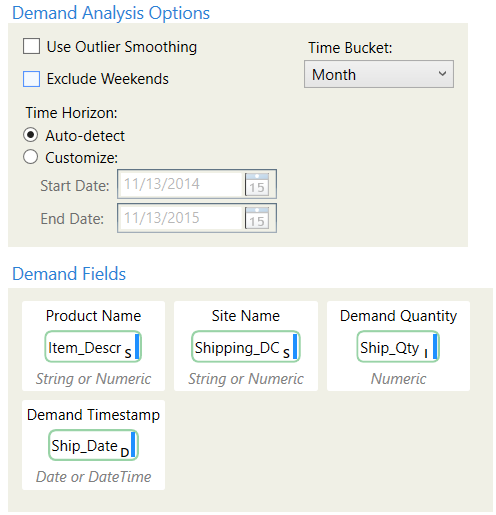Click the S type badge on Shipping_DC
This screenshot has height=515, width=496.
coord(286,353)
